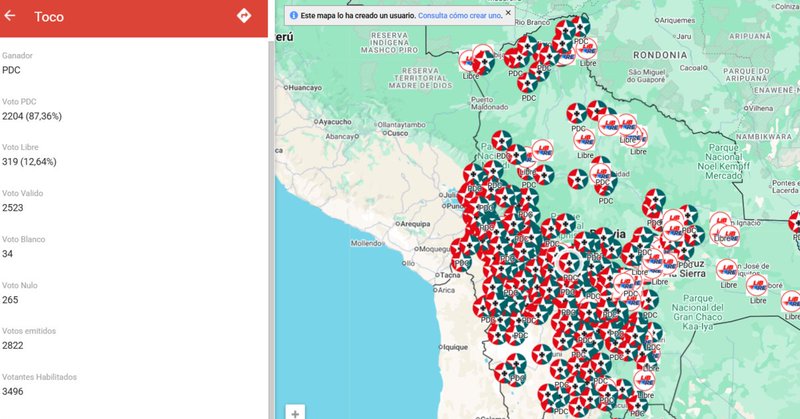This screenshot has width=800, height=419.
Task: Select the Libre marker near San José de Chiquitos
Action: coord(727,270)
